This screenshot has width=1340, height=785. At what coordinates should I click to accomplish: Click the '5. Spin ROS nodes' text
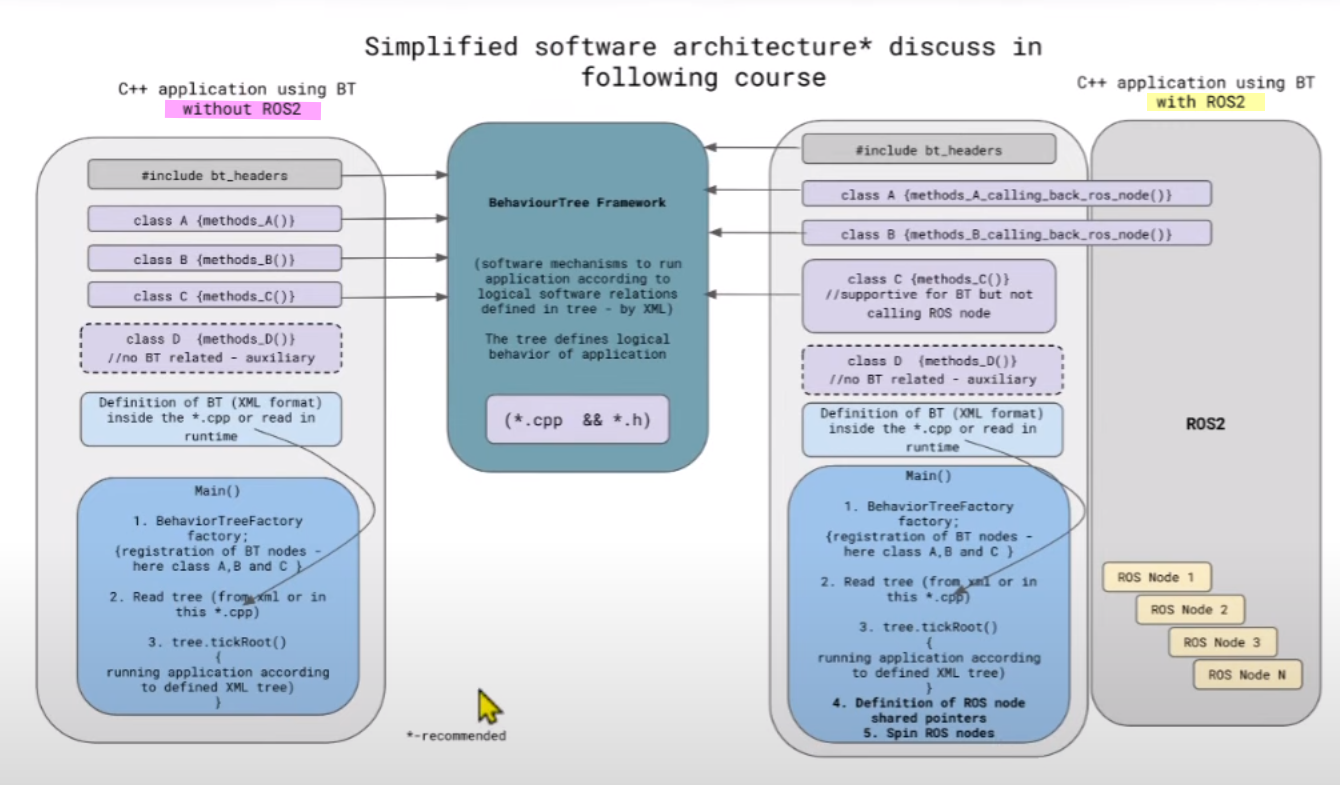tap(928, 733)
